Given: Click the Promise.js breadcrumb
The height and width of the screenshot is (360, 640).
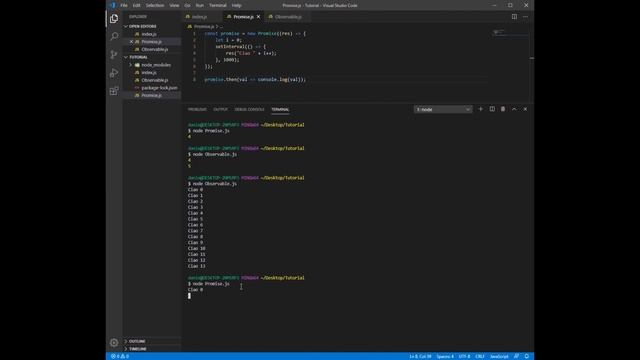Looking at the screenshot, I should click(203, 26).
